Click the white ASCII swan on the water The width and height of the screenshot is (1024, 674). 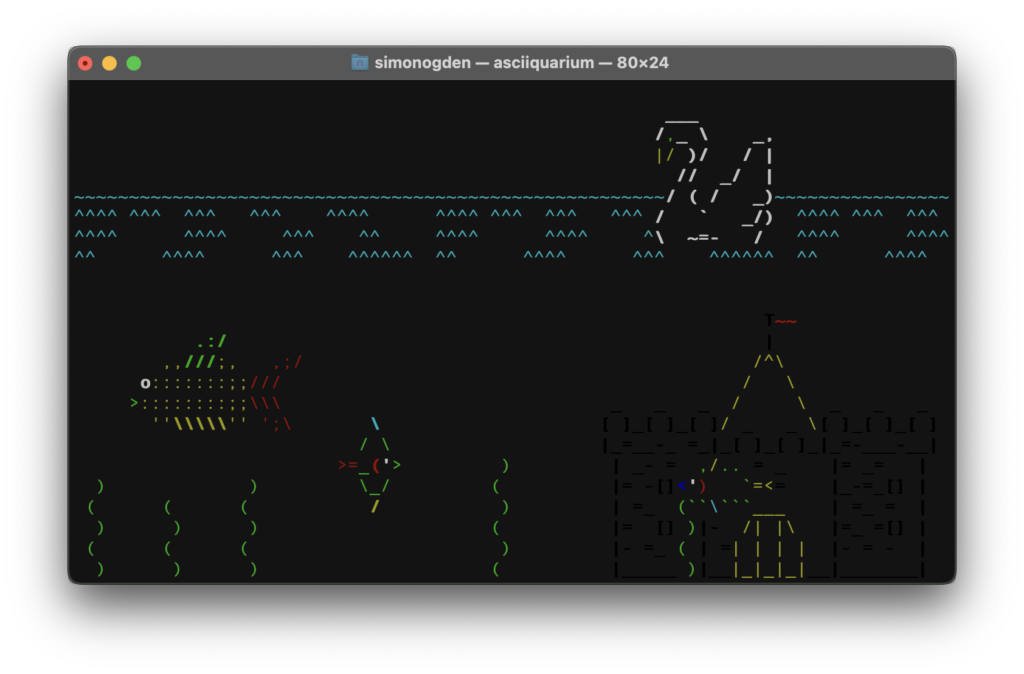[x=712, y=182]
